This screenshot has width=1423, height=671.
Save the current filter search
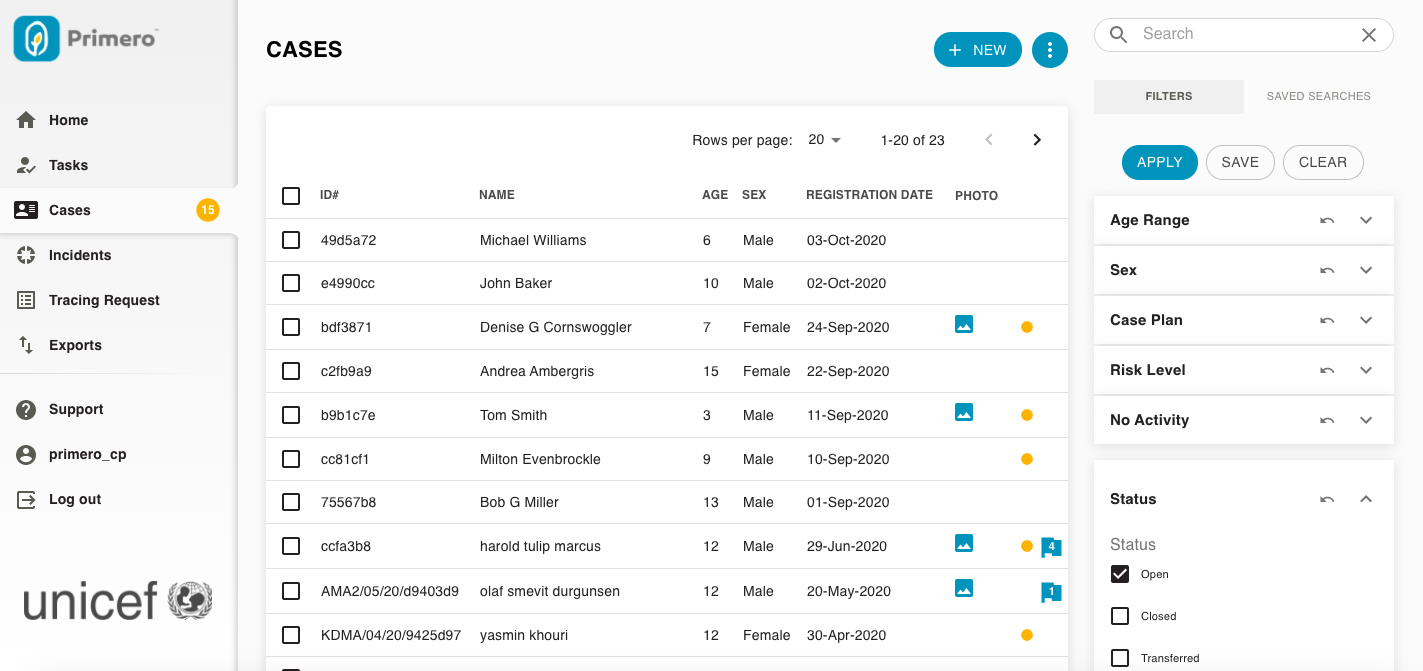1240,162
